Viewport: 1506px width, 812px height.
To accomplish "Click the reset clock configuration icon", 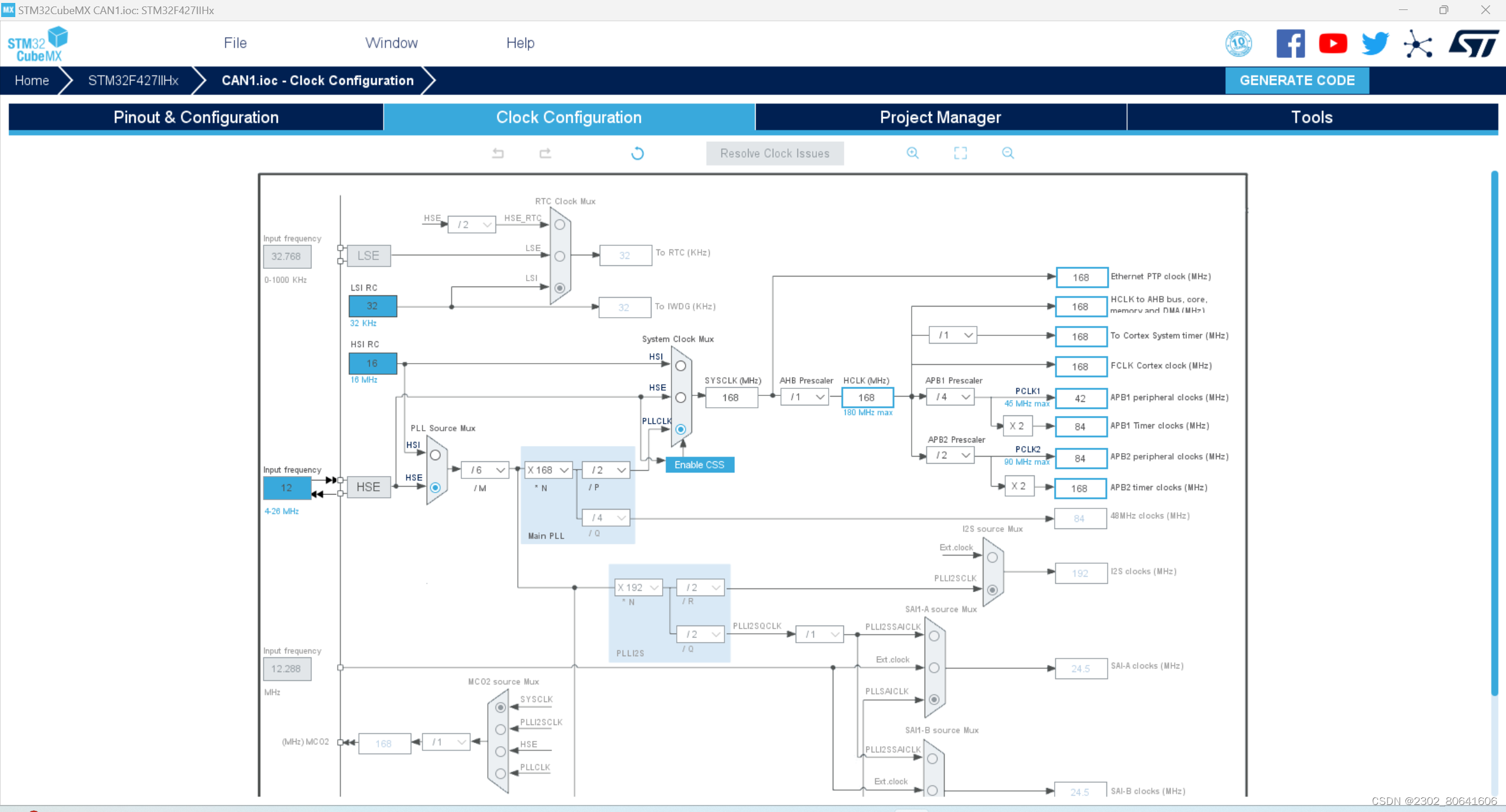I will [x=637, y=154].
